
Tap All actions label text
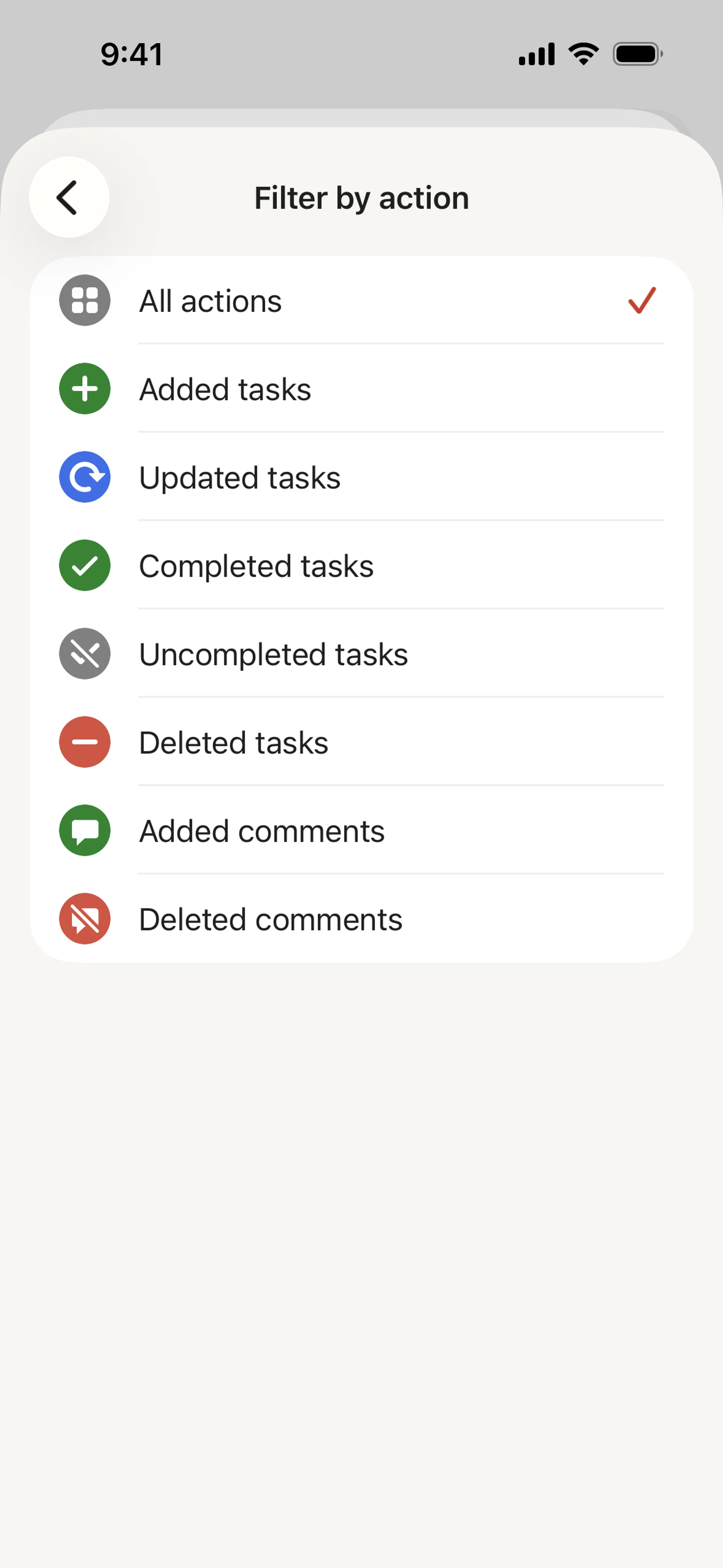pyautogui.click(x=210, y=301)
